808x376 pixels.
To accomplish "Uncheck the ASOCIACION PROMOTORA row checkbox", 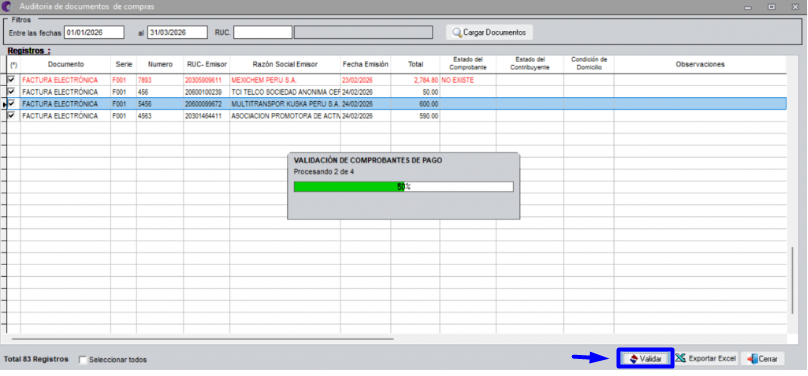I will tap(11, 115).
